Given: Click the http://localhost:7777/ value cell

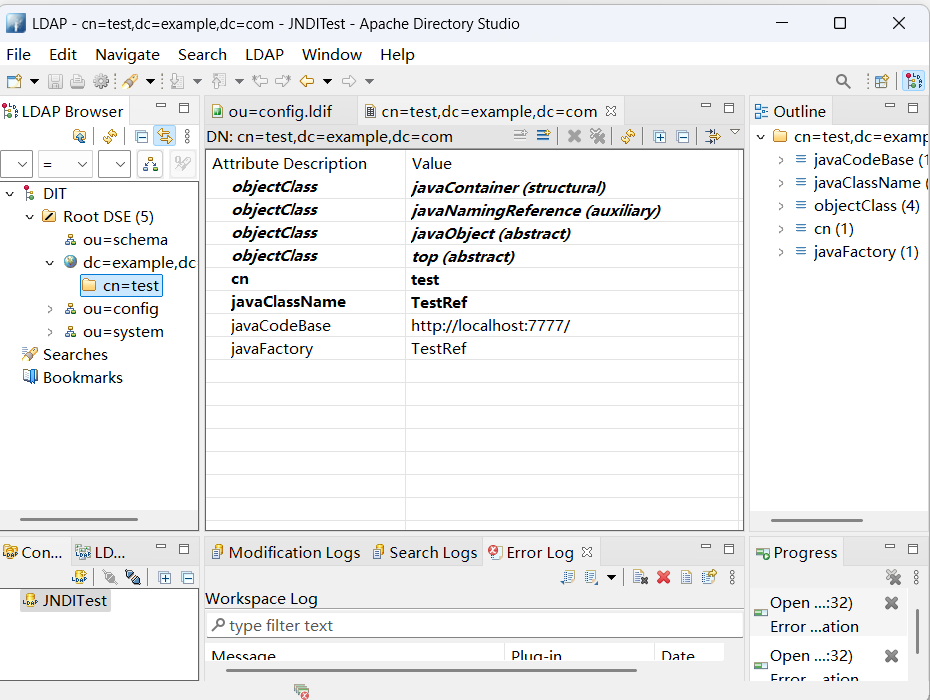Looking at the screenshot, I should click(574, 326).
